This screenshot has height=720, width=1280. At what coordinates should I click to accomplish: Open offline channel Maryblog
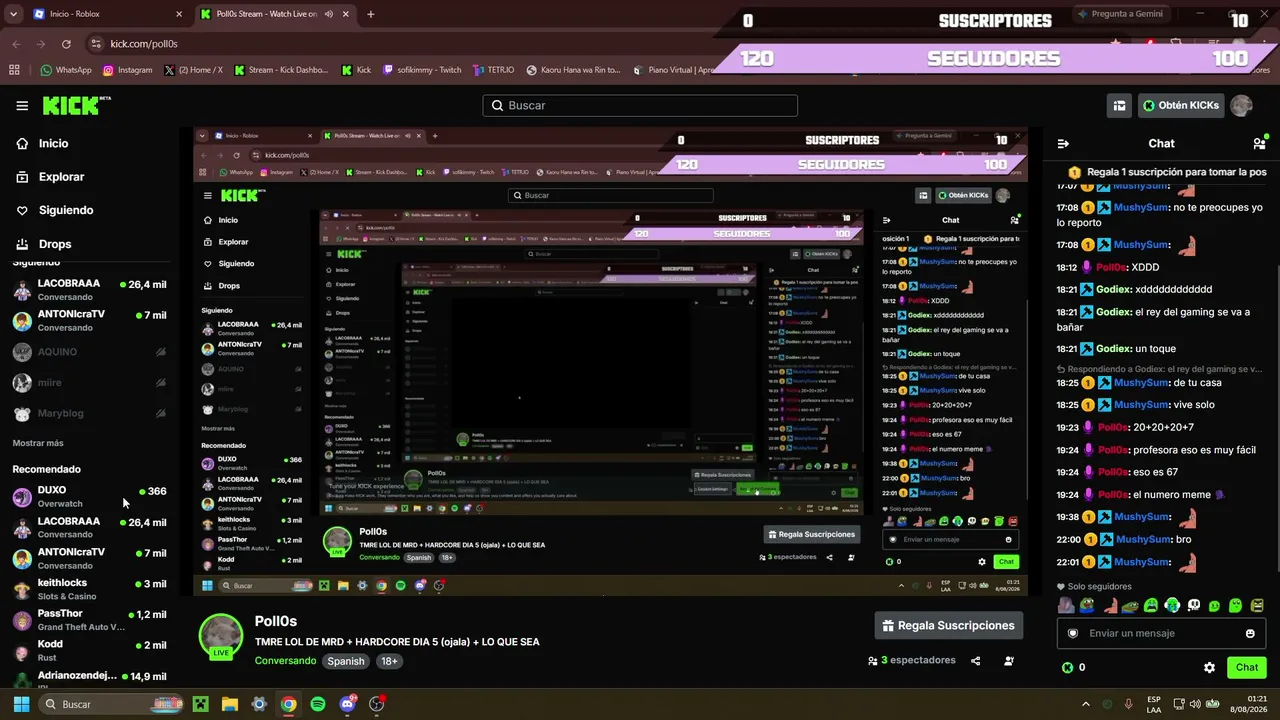click(x=88, y=413)
